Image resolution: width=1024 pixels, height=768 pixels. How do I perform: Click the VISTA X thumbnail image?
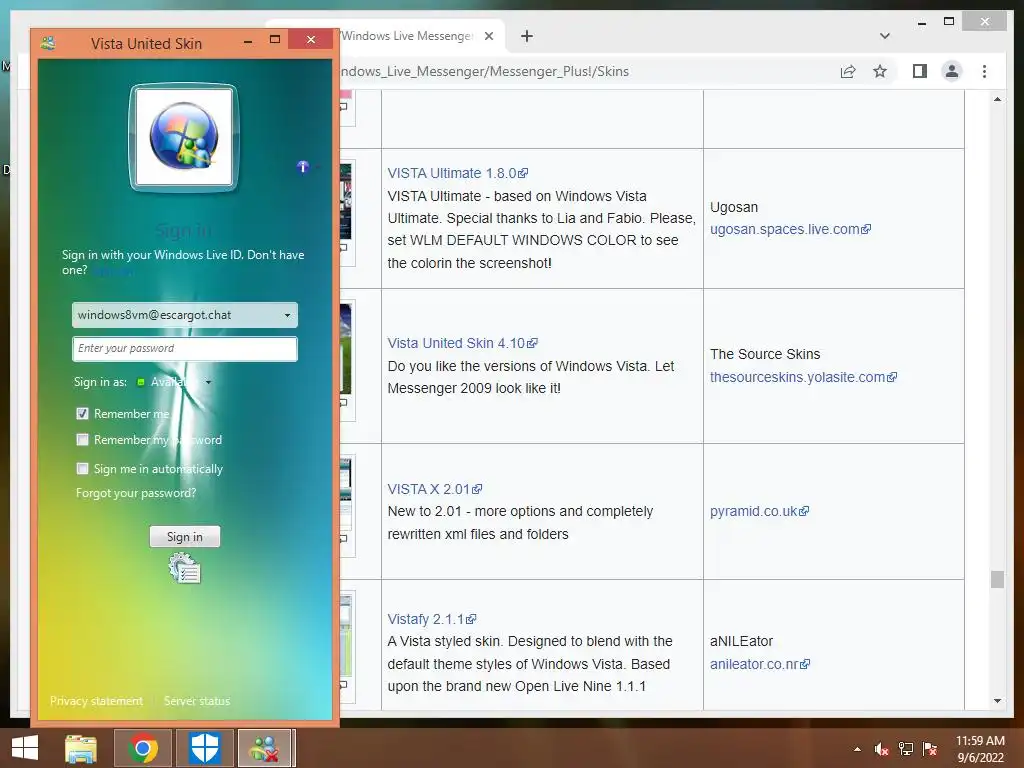(x=346, y=494)
